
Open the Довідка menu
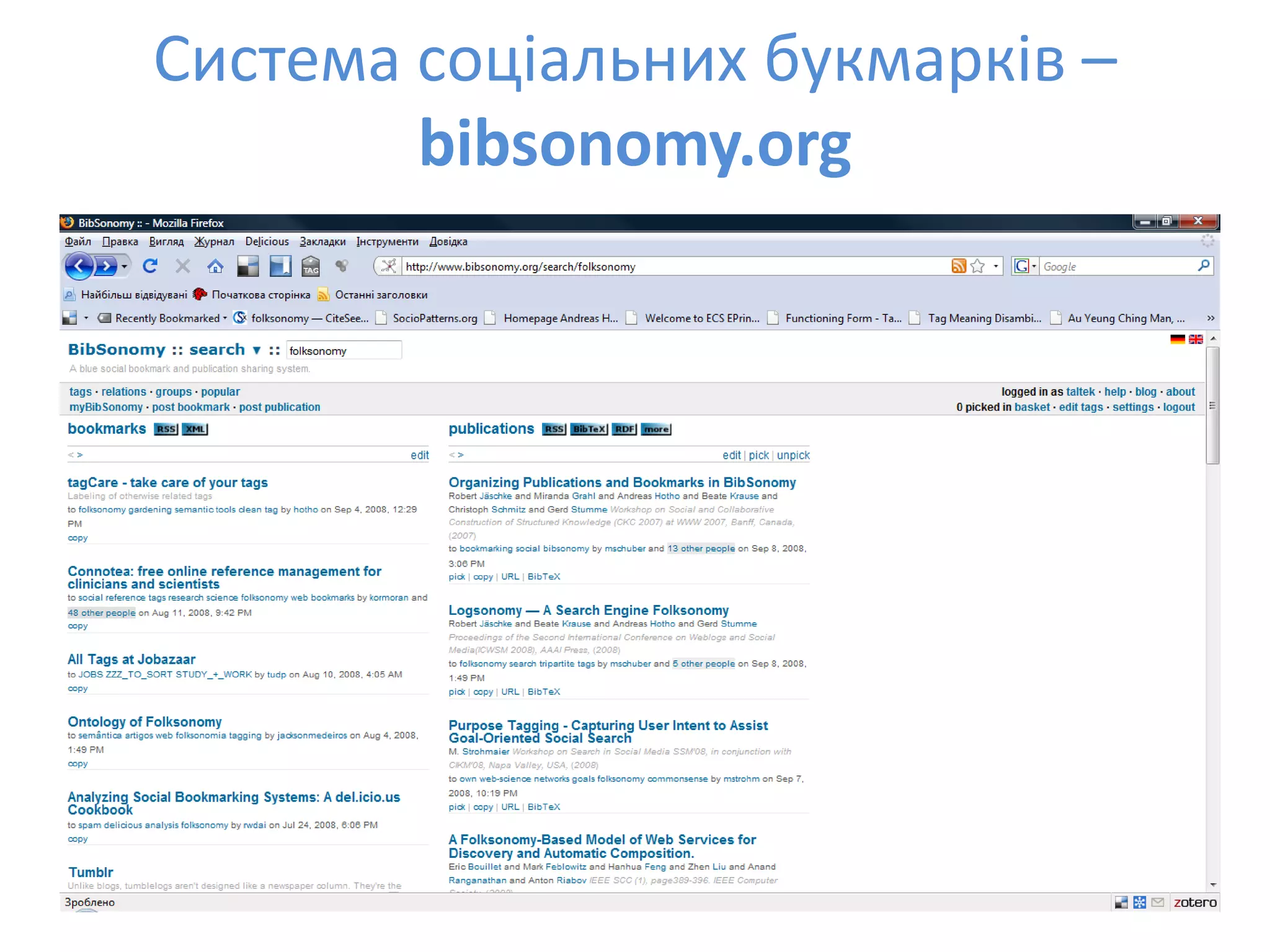click(x=448, y=242)
